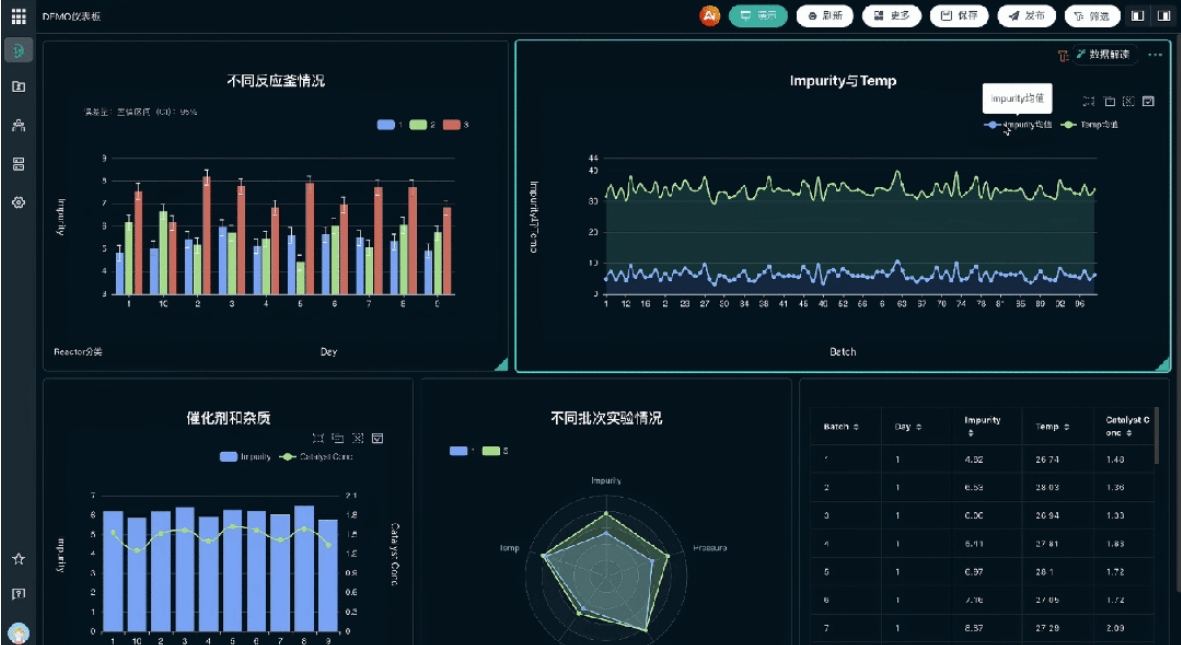Click the table's vertical scrollbar

pos(1157,435)
